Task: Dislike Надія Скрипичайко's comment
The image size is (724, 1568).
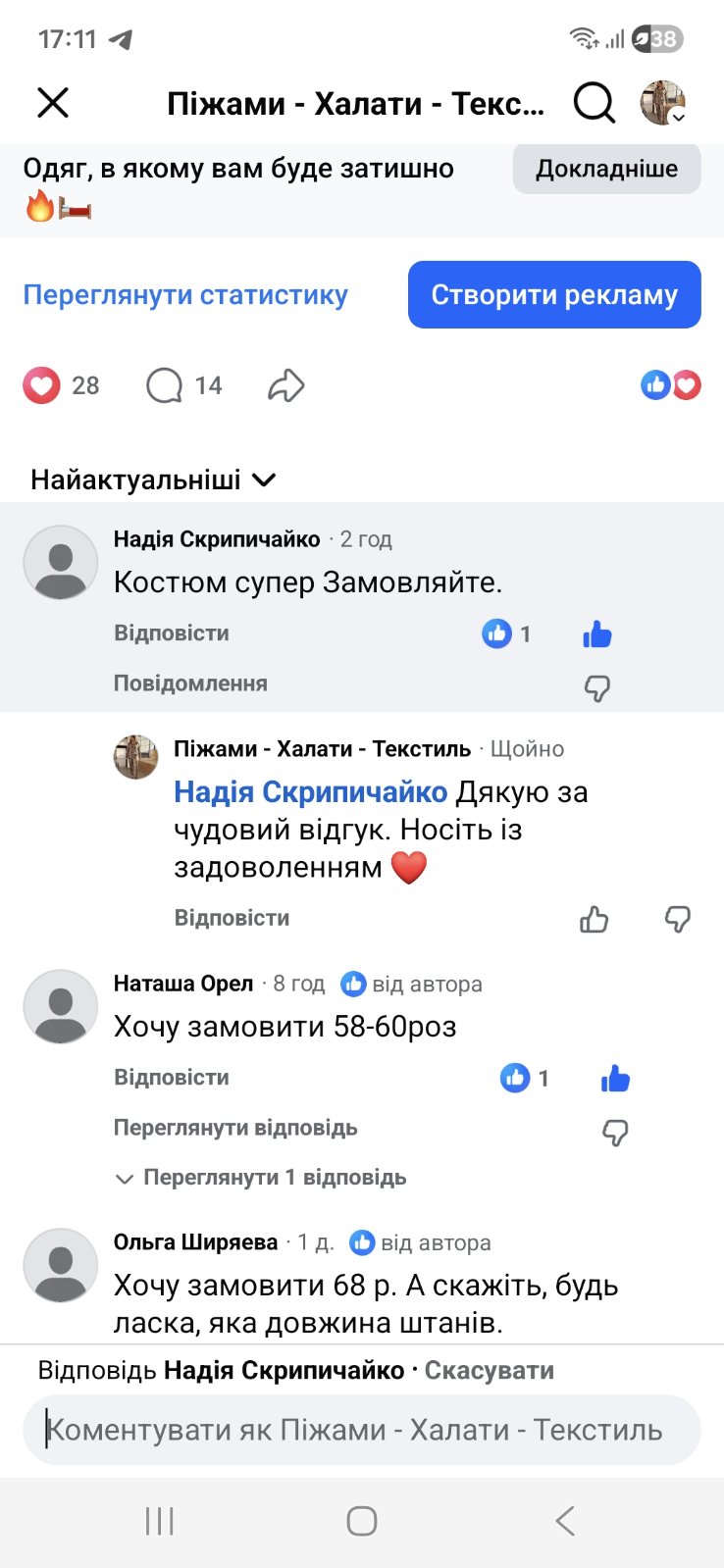Action: [596, 688]
